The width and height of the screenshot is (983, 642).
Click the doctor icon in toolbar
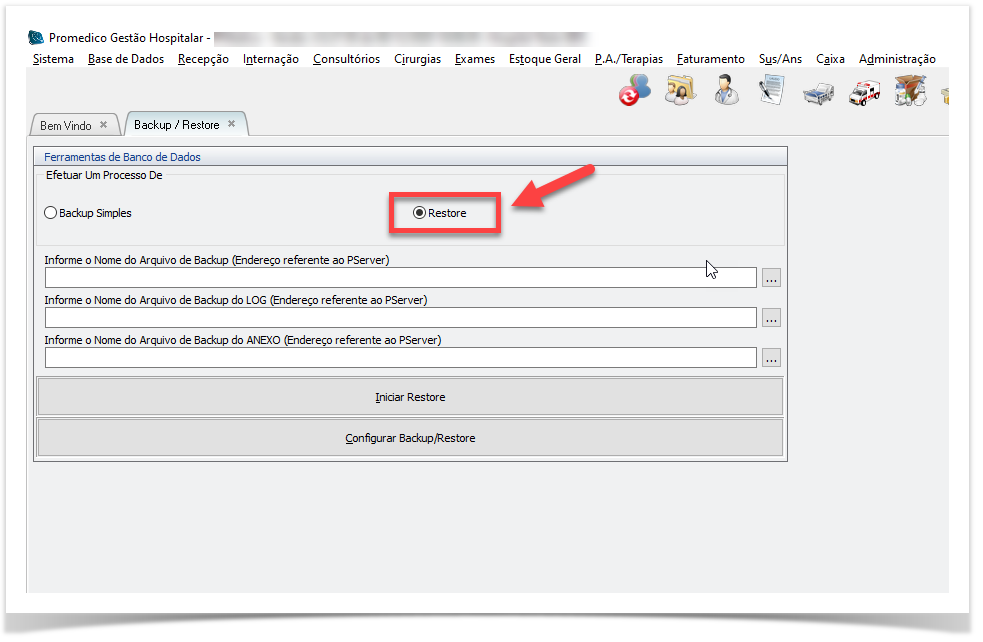pyautogui.click(x=727, y=92)
